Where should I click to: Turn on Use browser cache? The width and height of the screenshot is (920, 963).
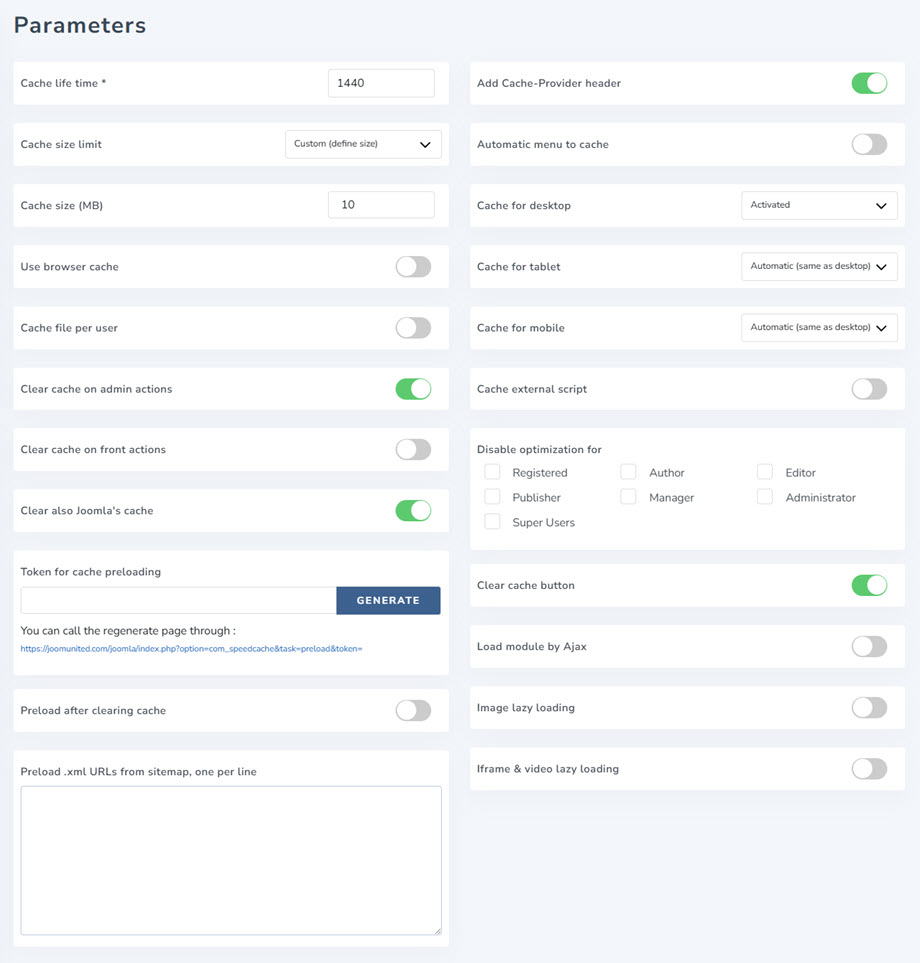click(x=413, y=267)
